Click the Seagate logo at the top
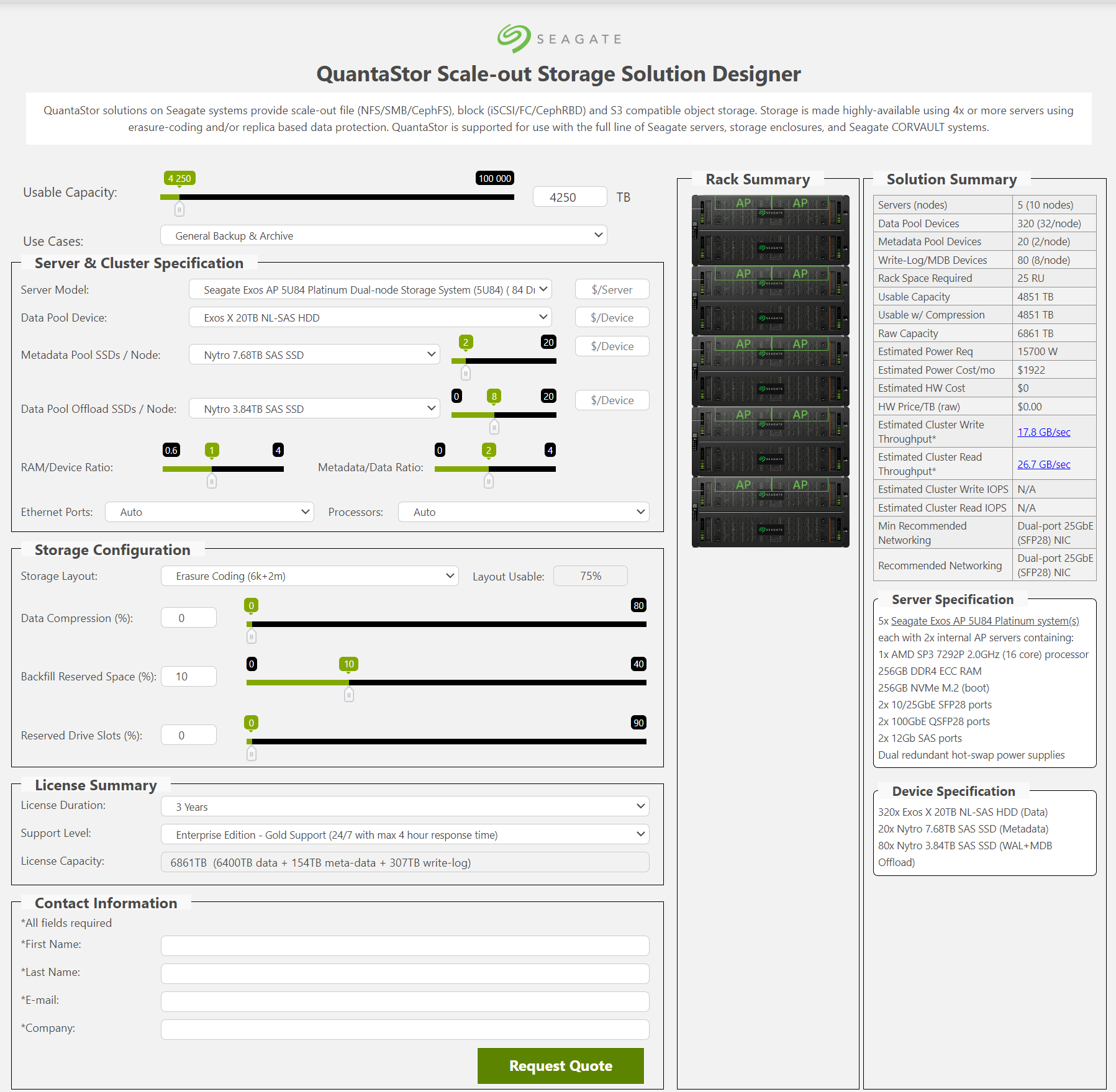Screen dimensions: 1116x1092 pyautogui.click(x=558, y=38)
